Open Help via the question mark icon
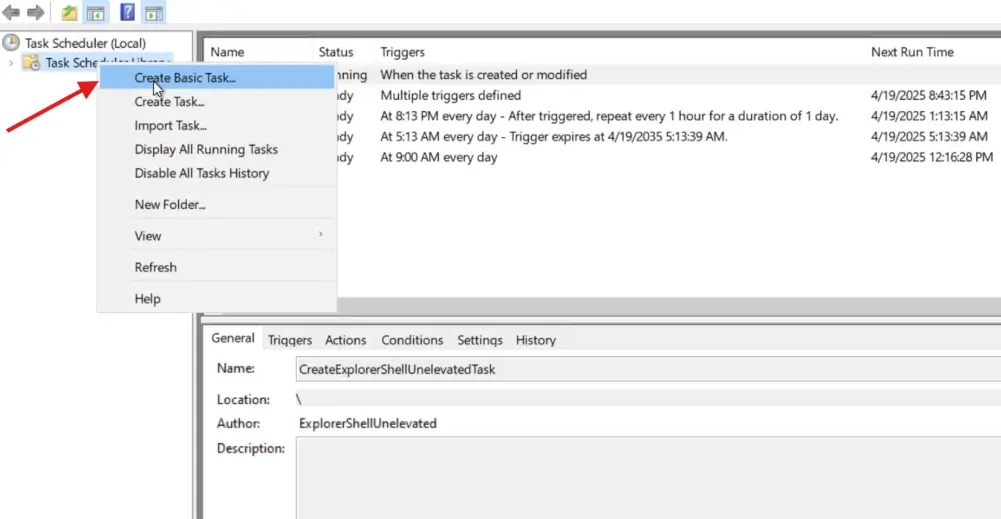The image size is (1001, 519). tap(128, 13)
